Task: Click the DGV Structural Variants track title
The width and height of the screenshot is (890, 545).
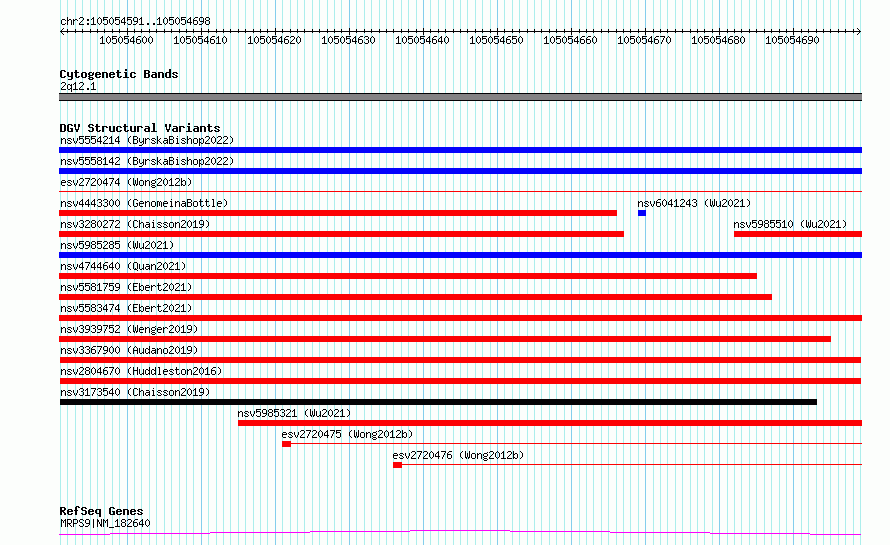Action: [x=140, y=128]
